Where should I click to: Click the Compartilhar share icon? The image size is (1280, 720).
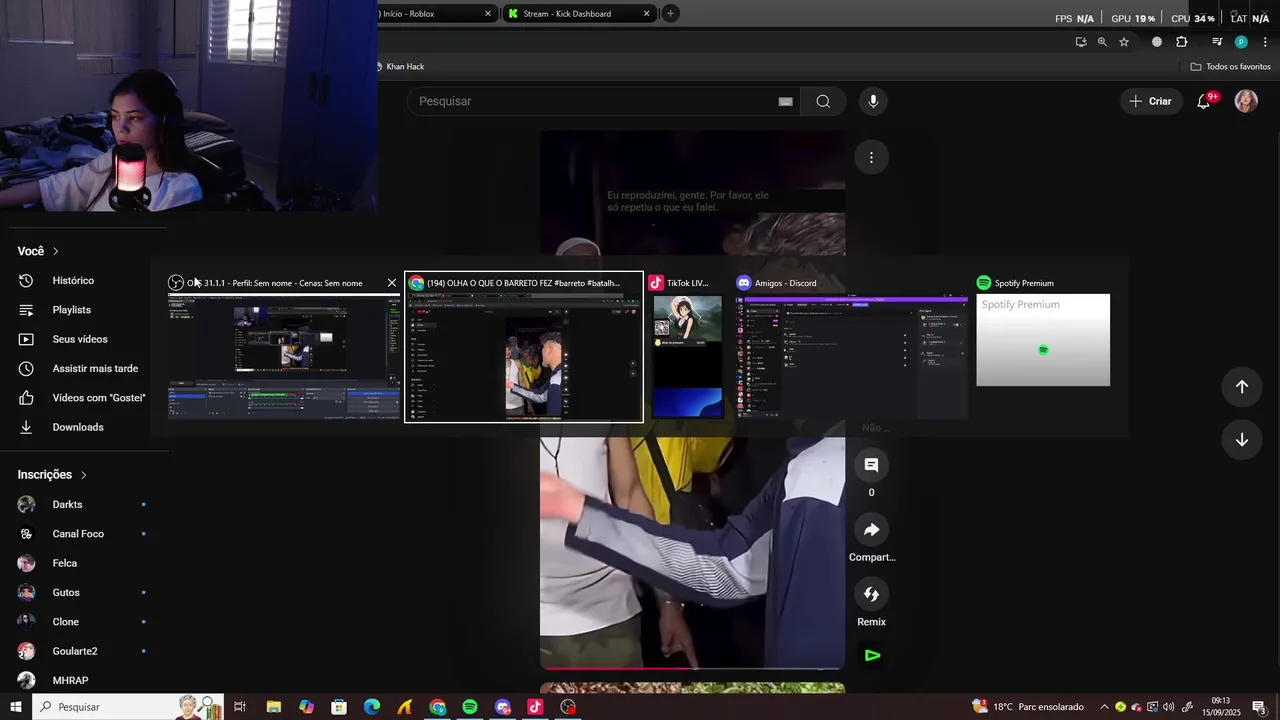pyautogui.click(x=871, y=530)
